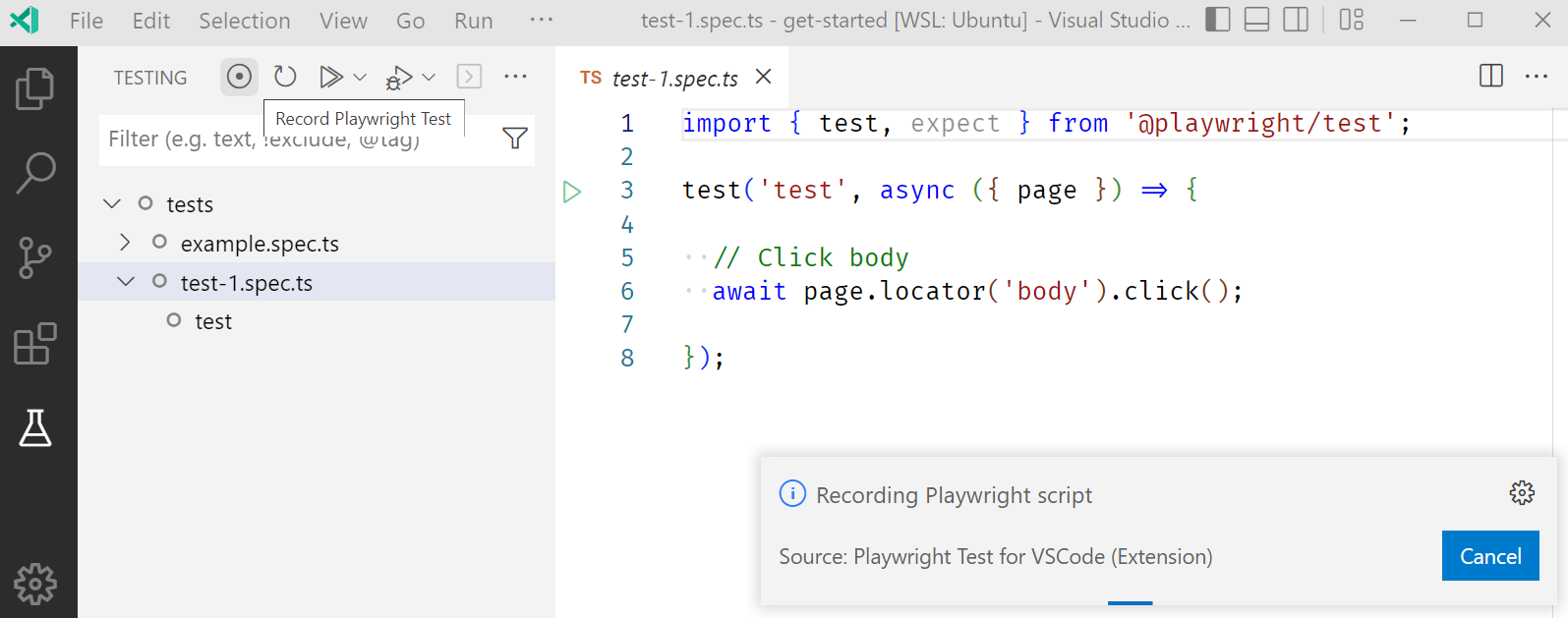
Task: Open run tests dropdown arrow
Action: pos(360,77)
